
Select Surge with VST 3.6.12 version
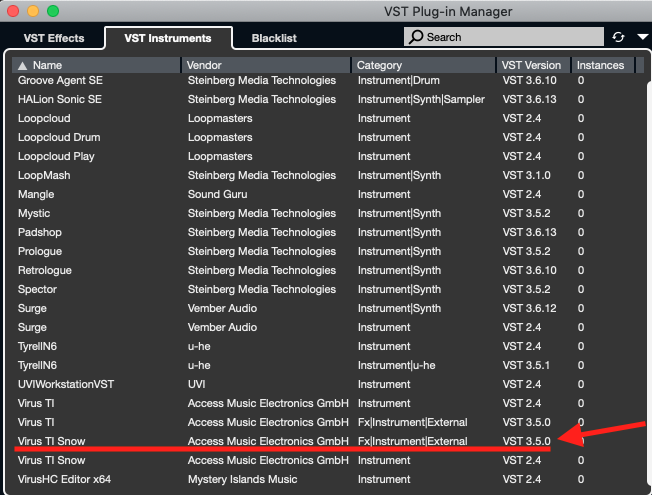[328, 308]
